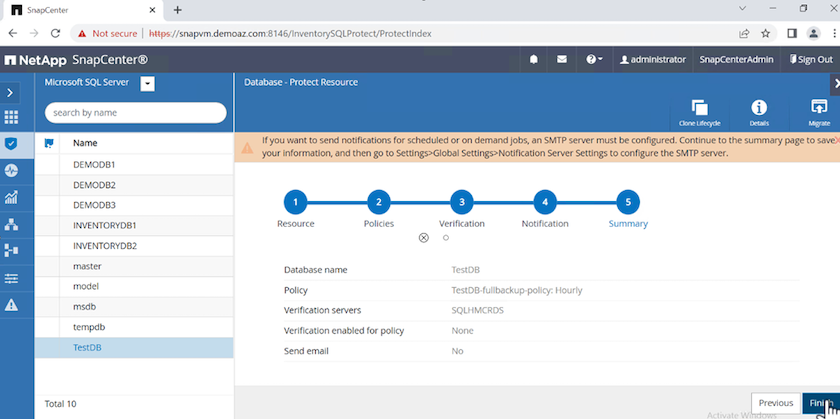Select model database row

[x=134, y=286]
